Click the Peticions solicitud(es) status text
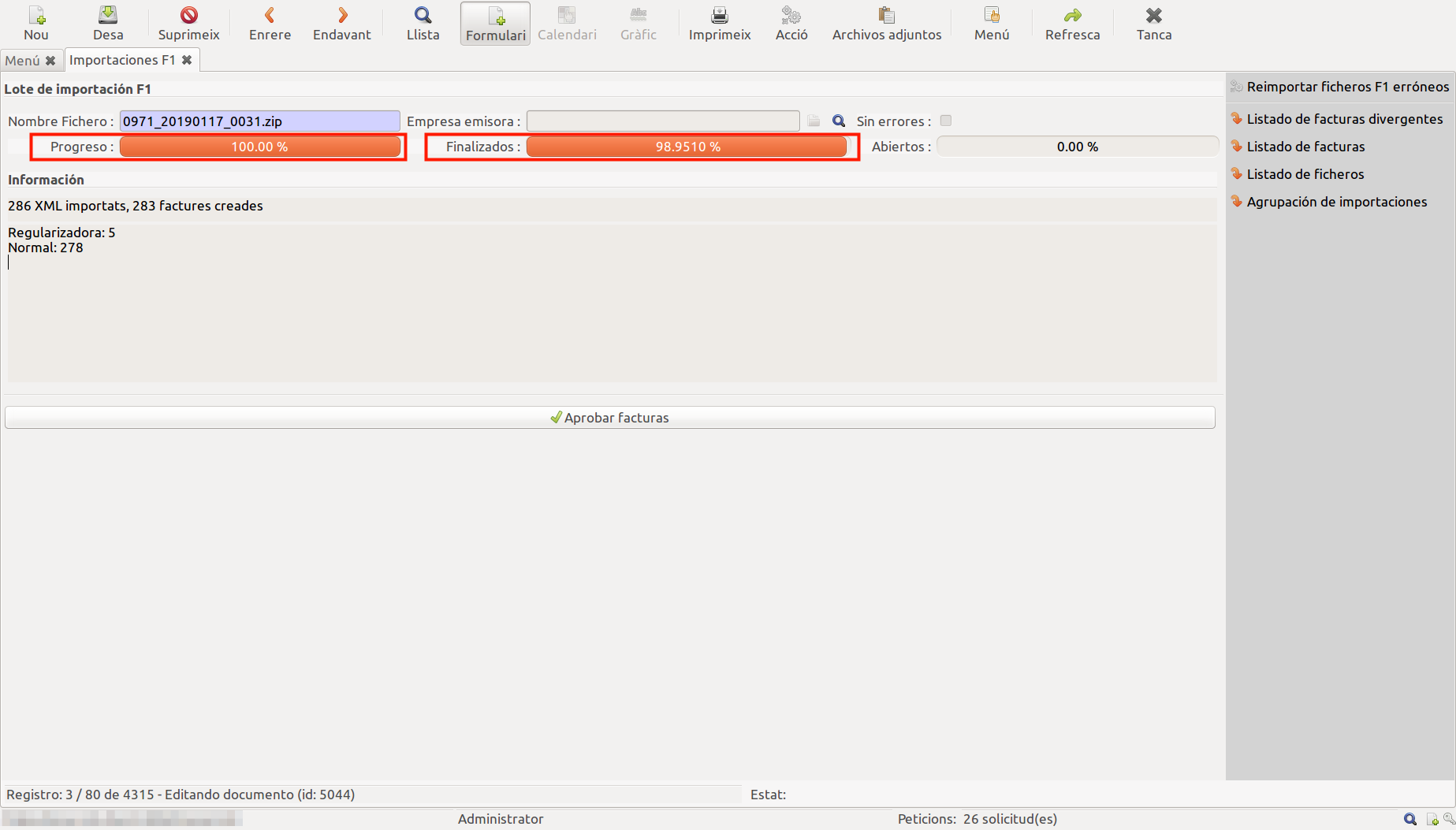This screenshot has height=830, width=1456. [977, 819]
